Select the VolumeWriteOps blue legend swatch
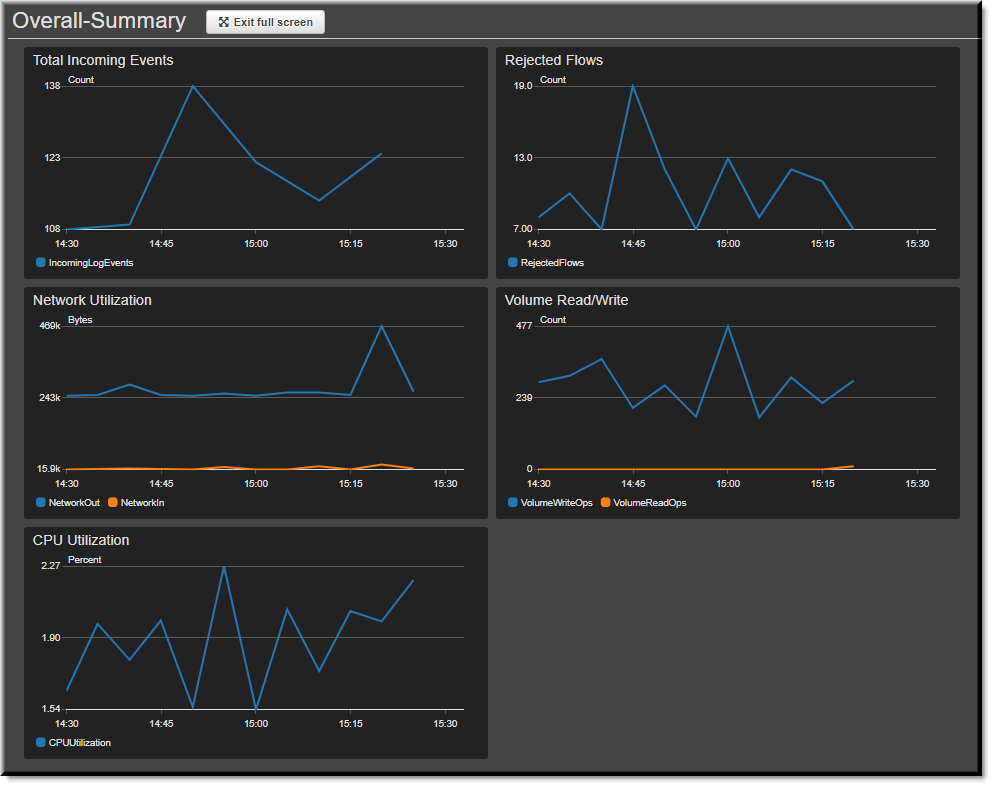This screenshot has height=785, width=991. [x=513, y=502]
